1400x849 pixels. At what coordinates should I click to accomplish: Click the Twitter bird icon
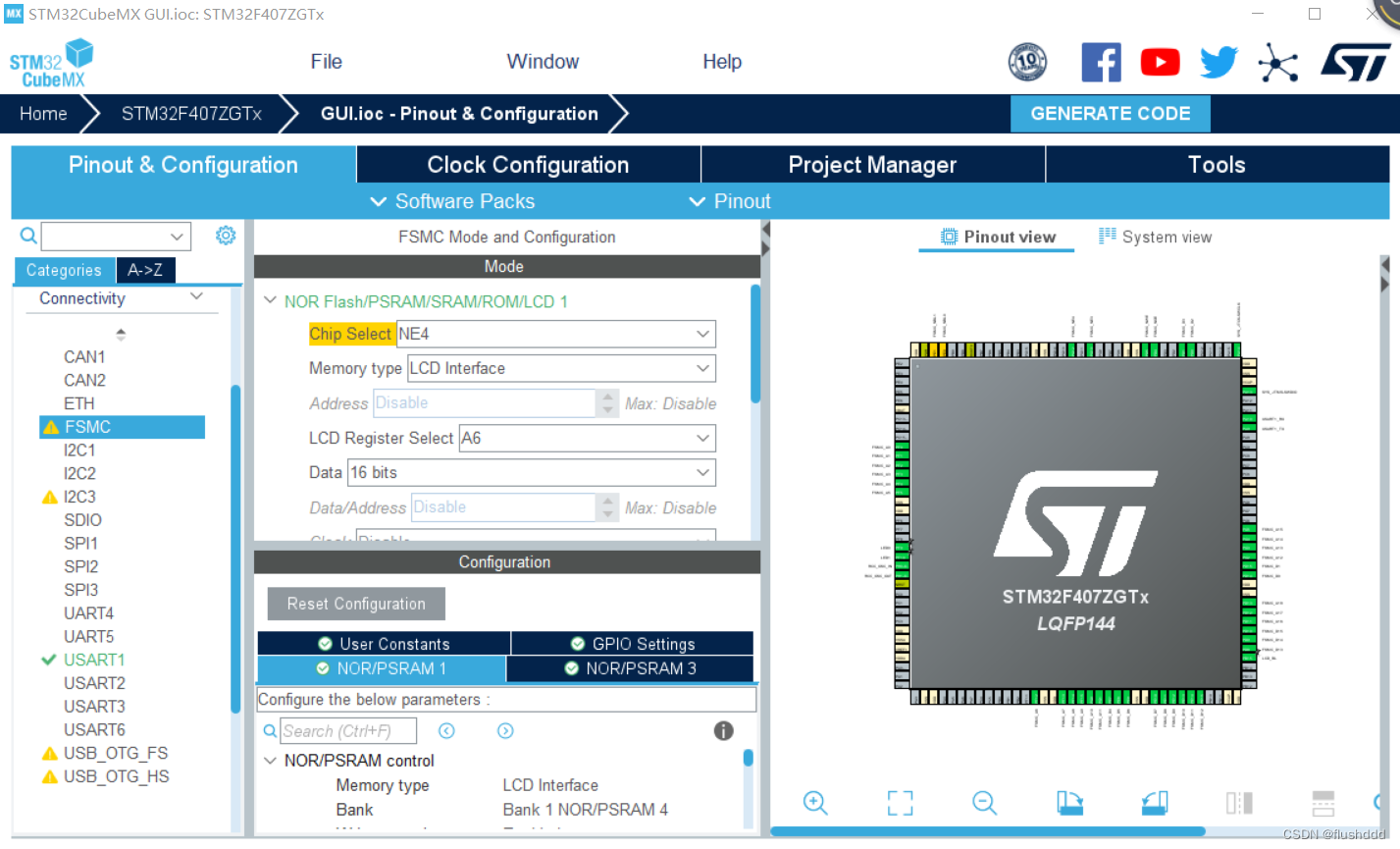pyautogui.click(x=1219, y=62)
